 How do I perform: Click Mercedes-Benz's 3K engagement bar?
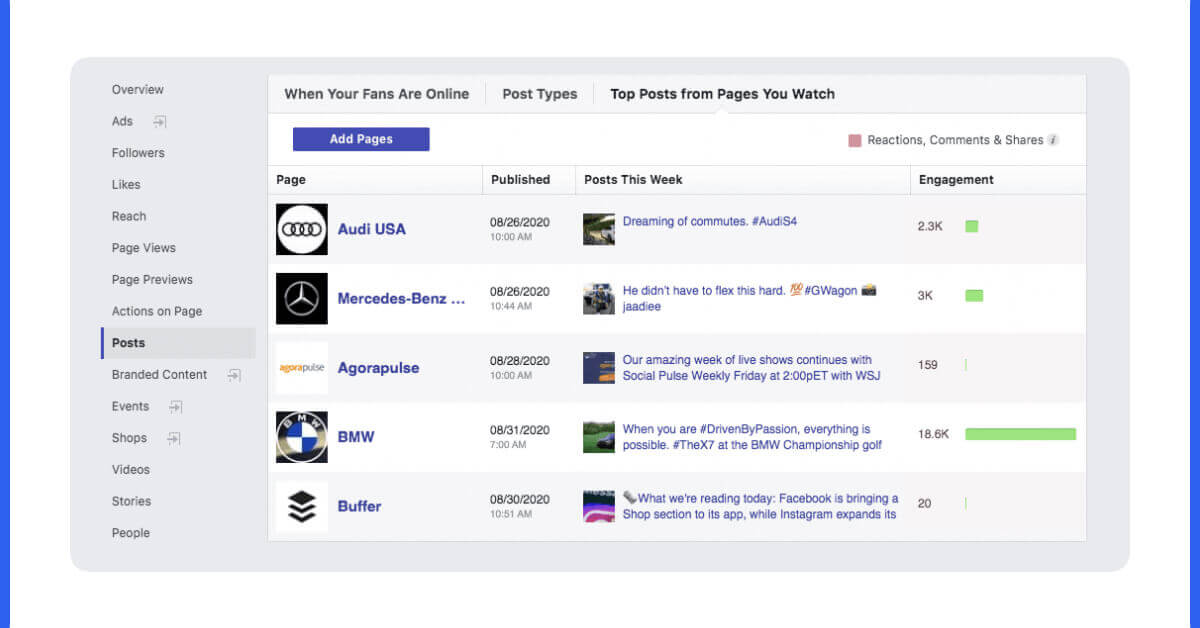(974, 296)
